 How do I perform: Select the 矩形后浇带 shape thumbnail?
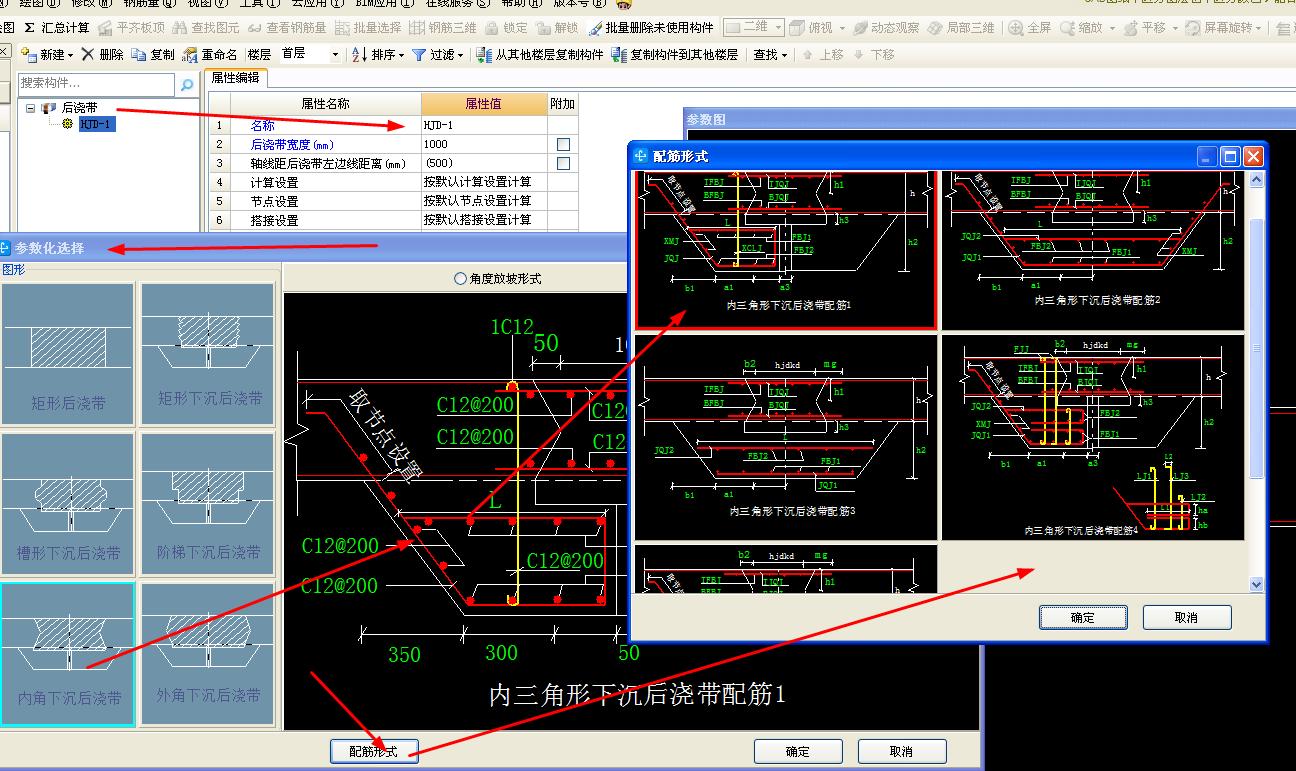pos(68,354)
